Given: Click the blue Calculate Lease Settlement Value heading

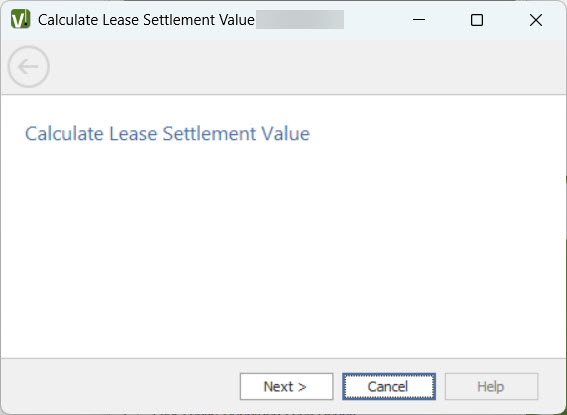Looking at the screenshot, I should tap(167, 133).
